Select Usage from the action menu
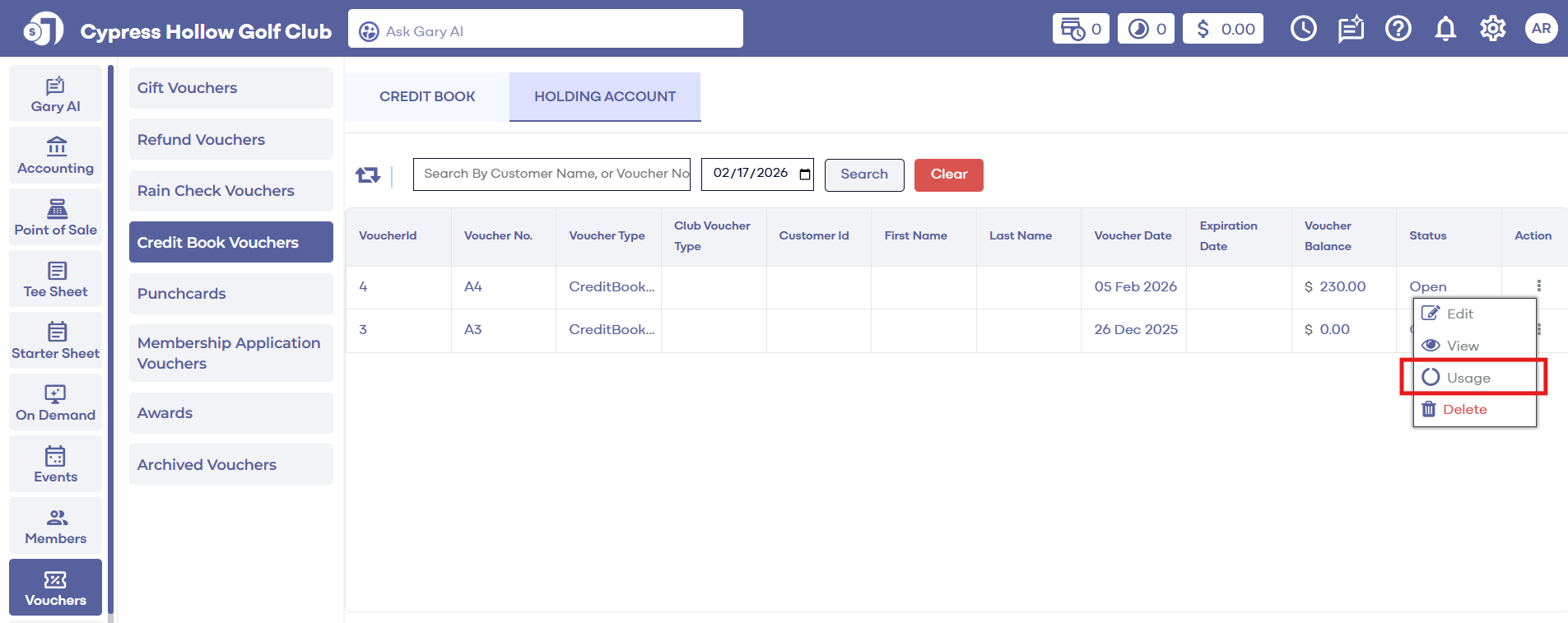 pos(1468,378)
